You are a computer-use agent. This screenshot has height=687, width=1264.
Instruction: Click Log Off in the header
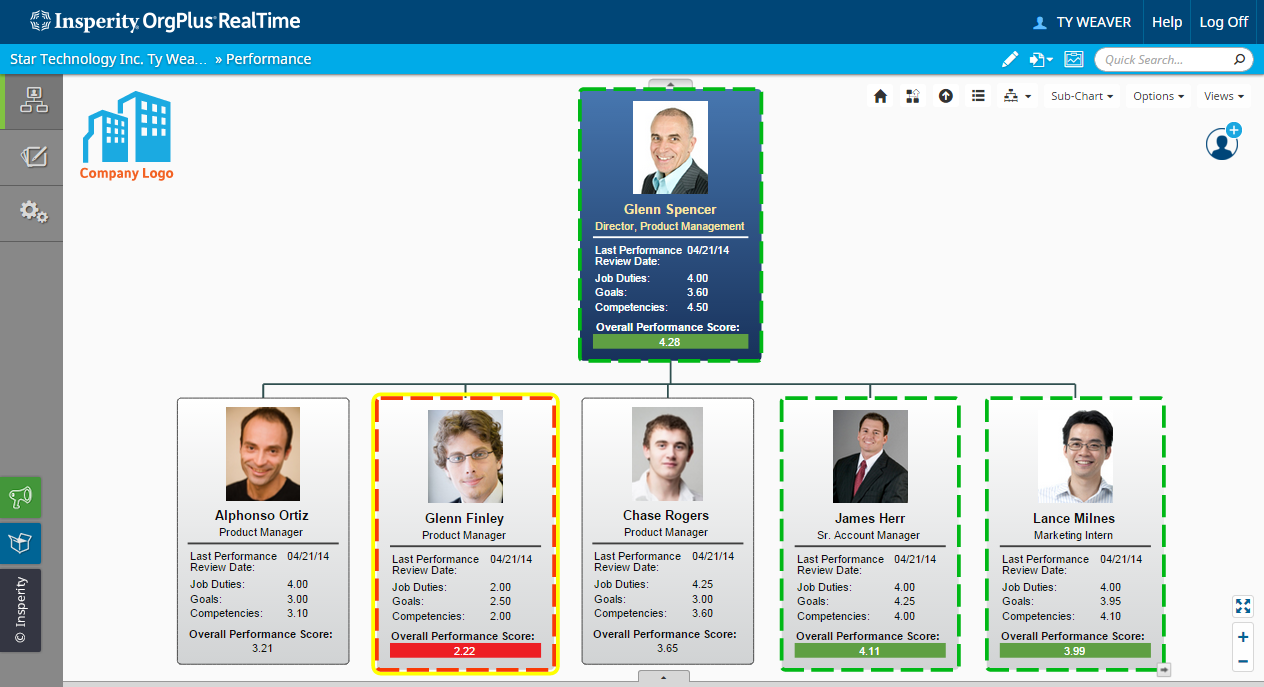1223,22
